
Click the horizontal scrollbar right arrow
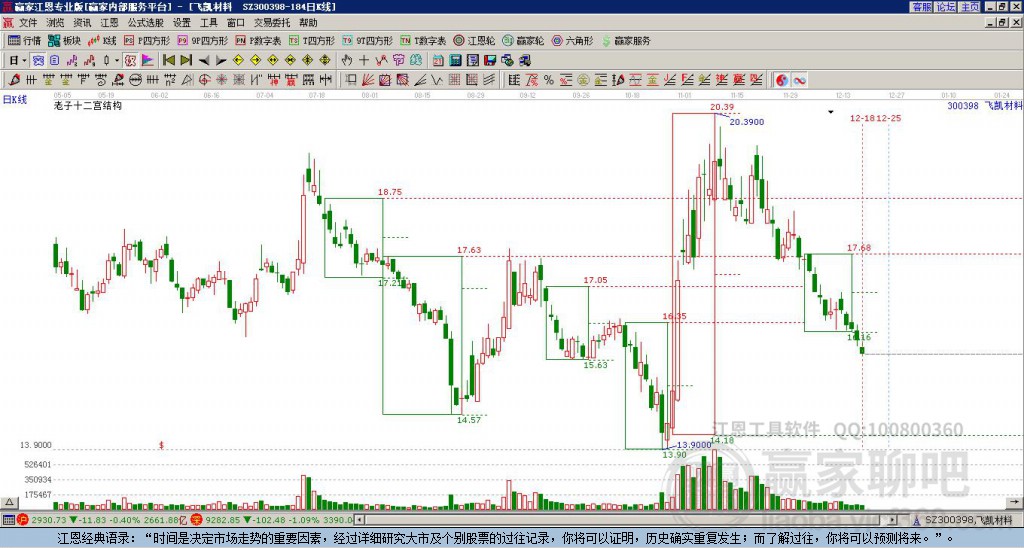click(892, 520)
